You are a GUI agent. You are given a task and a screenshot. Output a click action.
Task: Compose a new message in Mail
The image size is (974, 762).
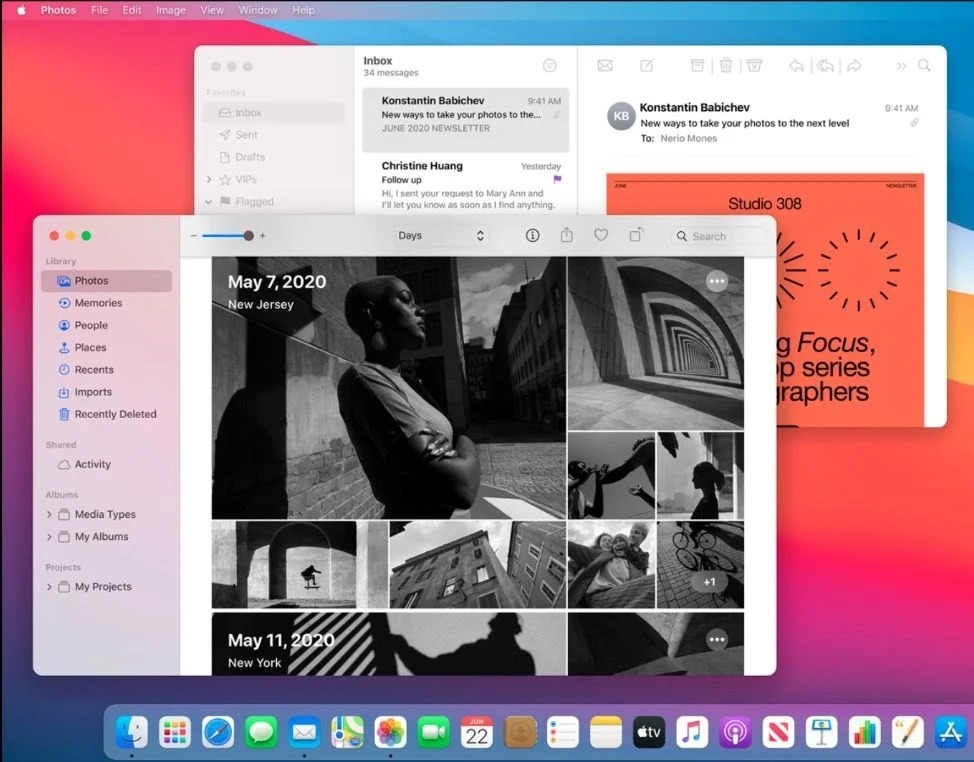pyautogui.click(x=645, y=65)
